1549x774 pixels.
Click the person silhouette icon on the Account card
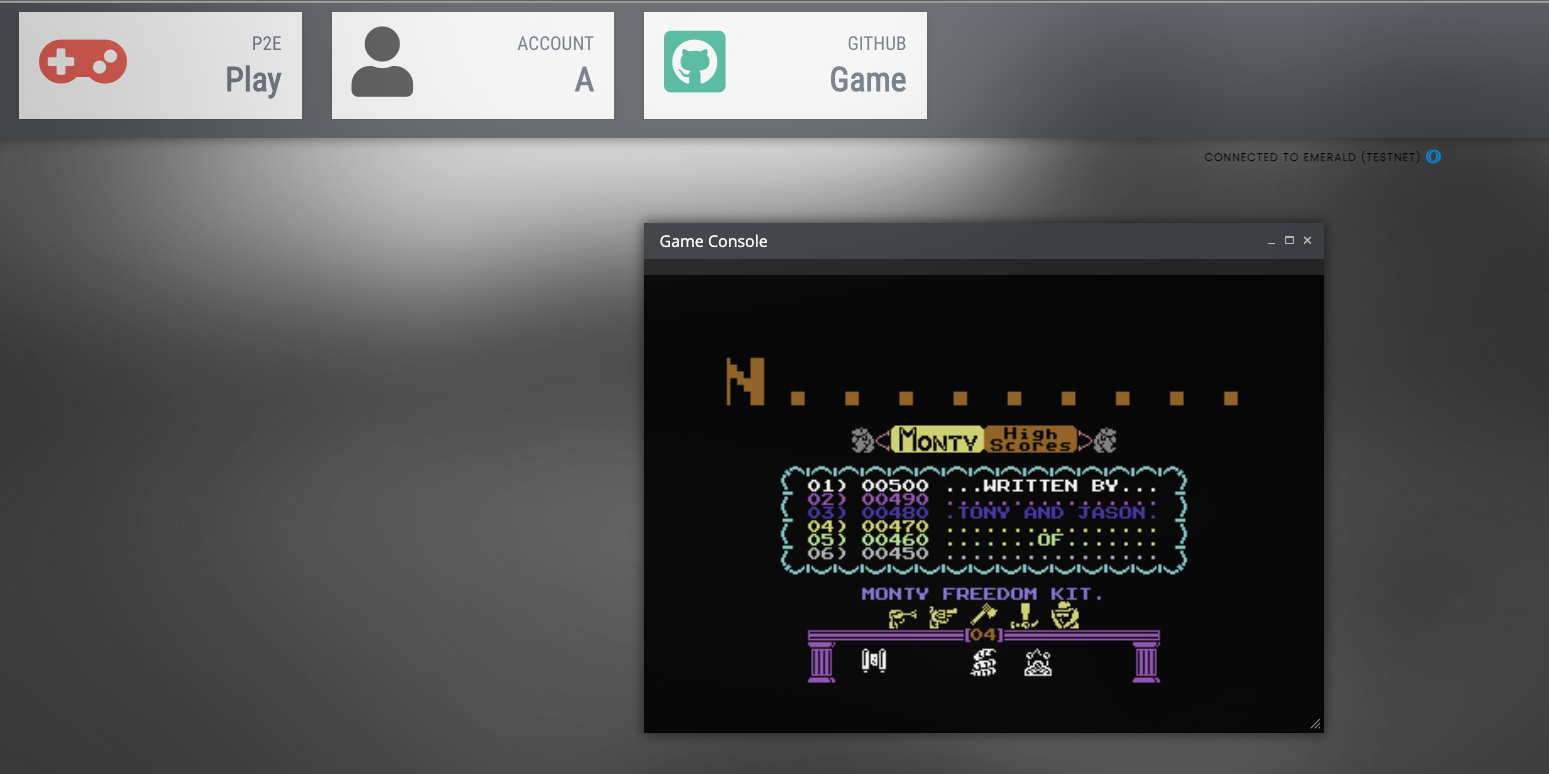point(382,62)
